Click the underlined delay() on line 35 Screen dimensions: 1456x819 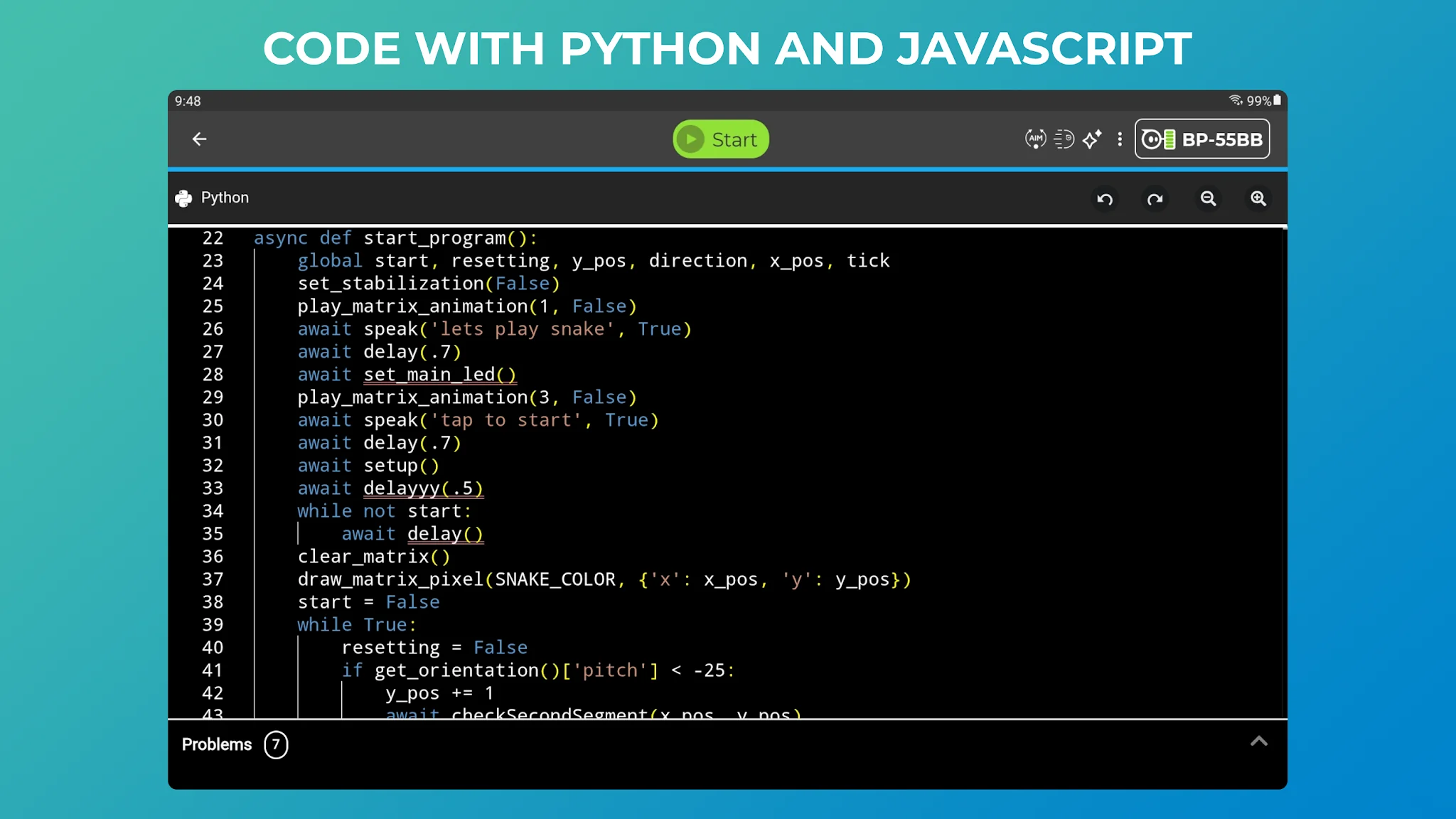pos(446,534)
